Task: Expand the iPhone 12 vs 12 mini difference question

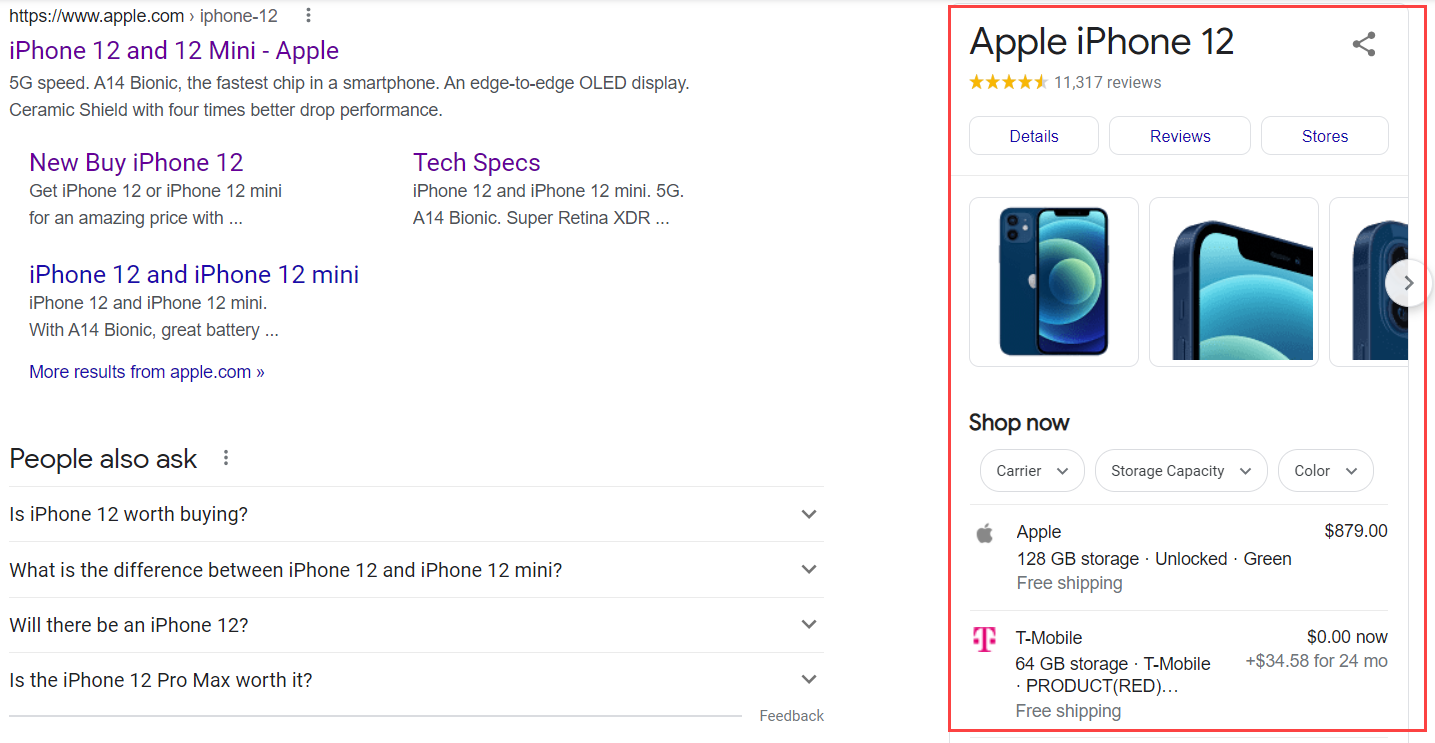Action: (x=416, y=570)
